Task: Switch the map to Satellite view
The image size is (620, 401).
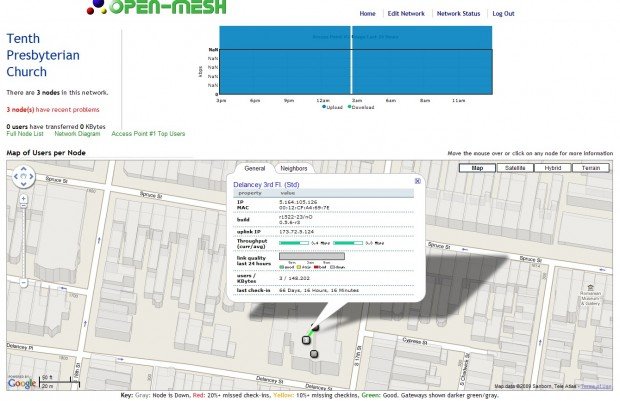Action: pos(515,168)
